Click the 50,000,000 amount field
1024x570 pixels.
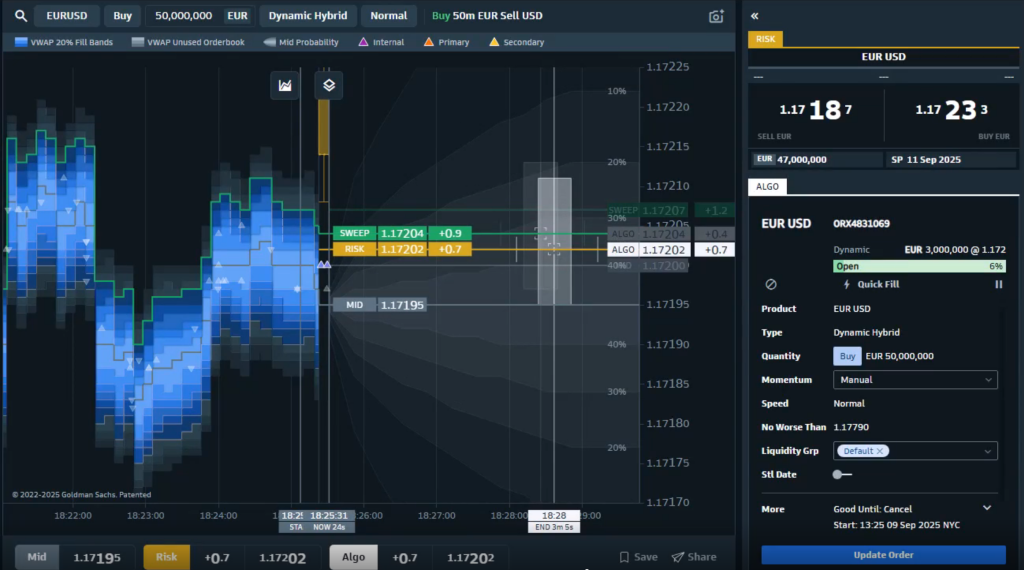[183, 16]
